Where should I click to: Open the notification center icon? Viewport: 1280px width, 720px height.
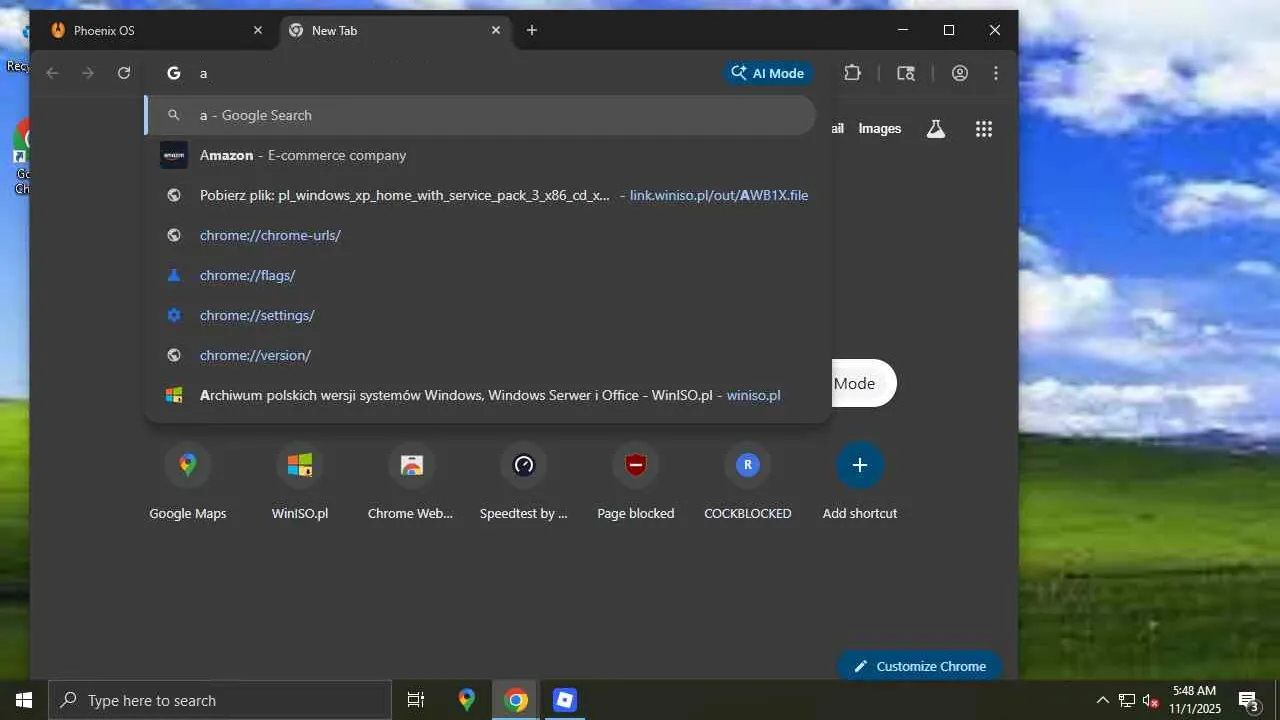(1249, 700)
